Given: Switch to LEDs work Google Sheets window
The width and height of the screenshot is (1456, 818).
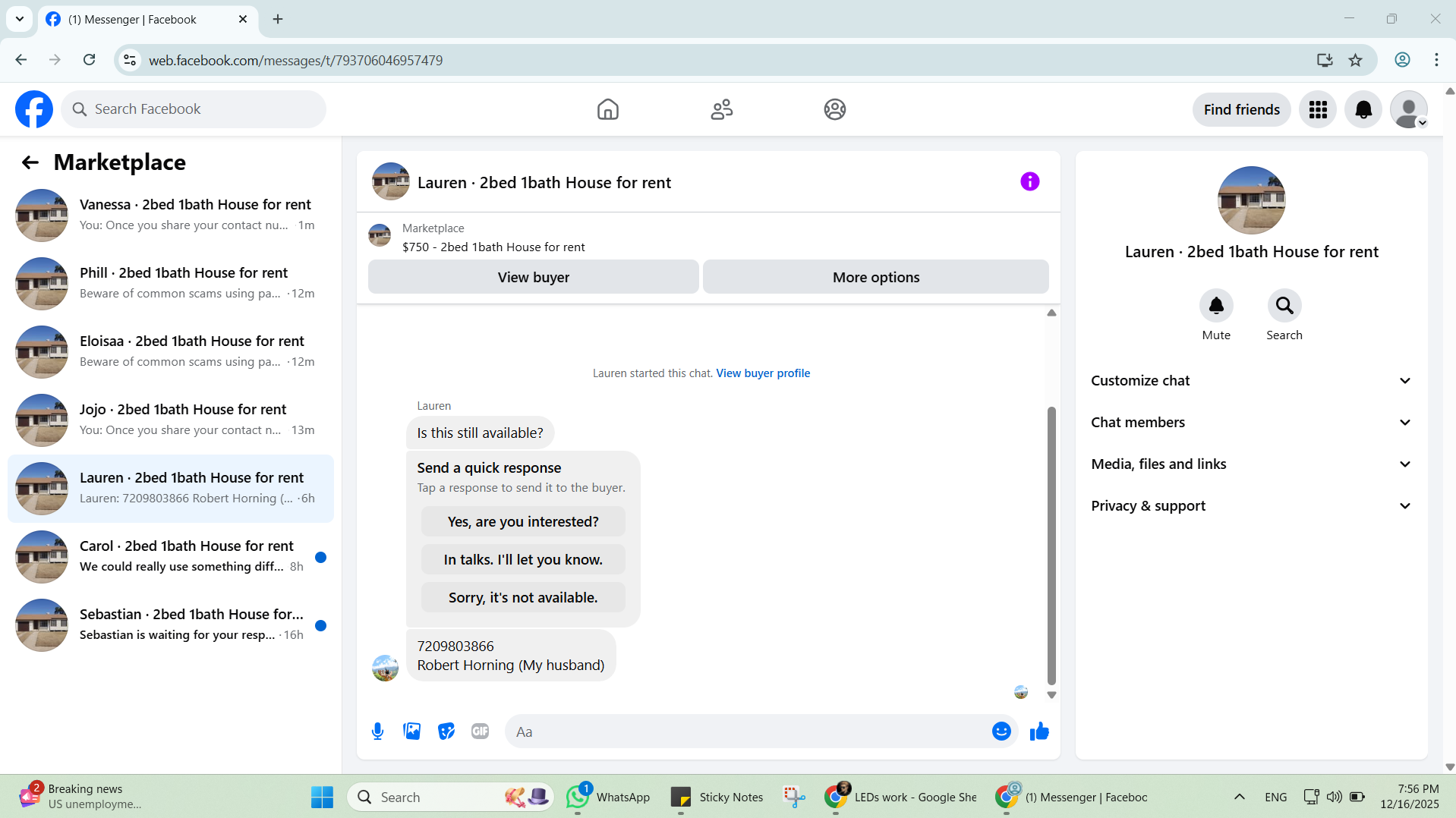Looking at the screenshot, I should pos(901,797).
